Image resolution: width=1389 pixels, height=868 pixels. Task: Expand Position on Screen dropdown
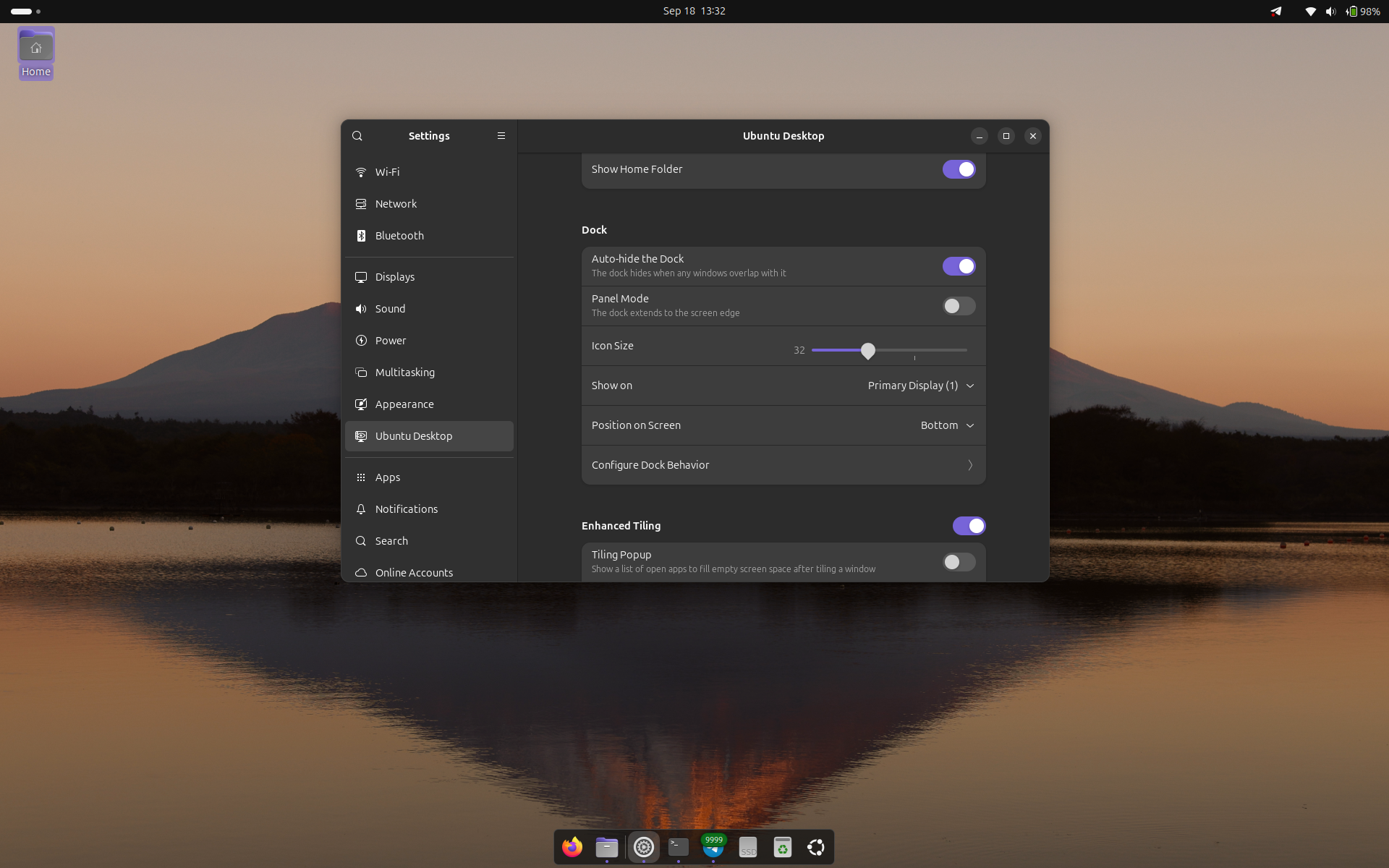(x=946, y=425)
